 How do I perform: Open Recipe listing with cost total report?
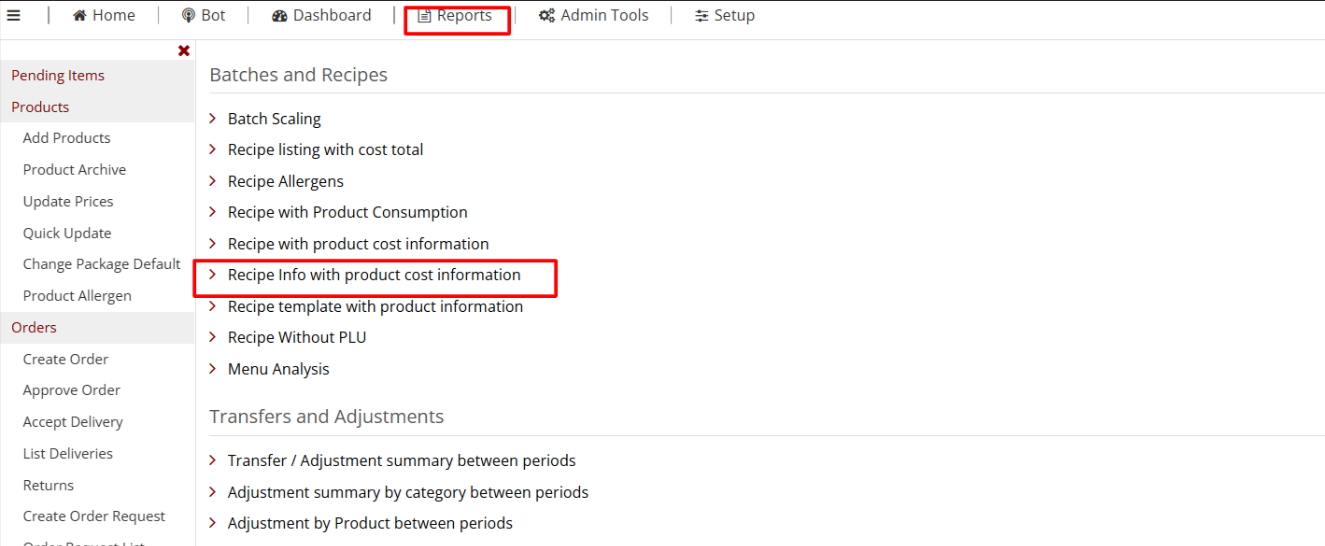pos(325,150)
